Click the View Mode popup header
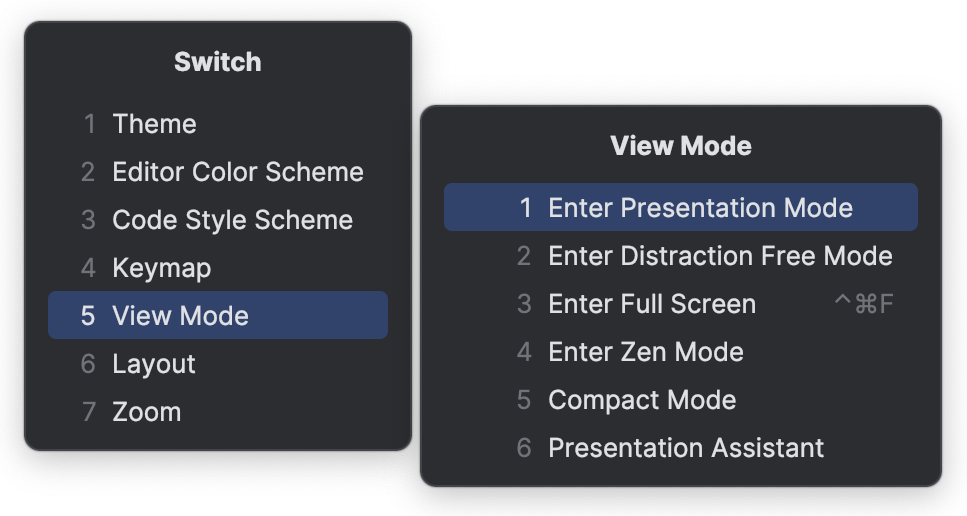967x516 pixels. tap(680, 146)
